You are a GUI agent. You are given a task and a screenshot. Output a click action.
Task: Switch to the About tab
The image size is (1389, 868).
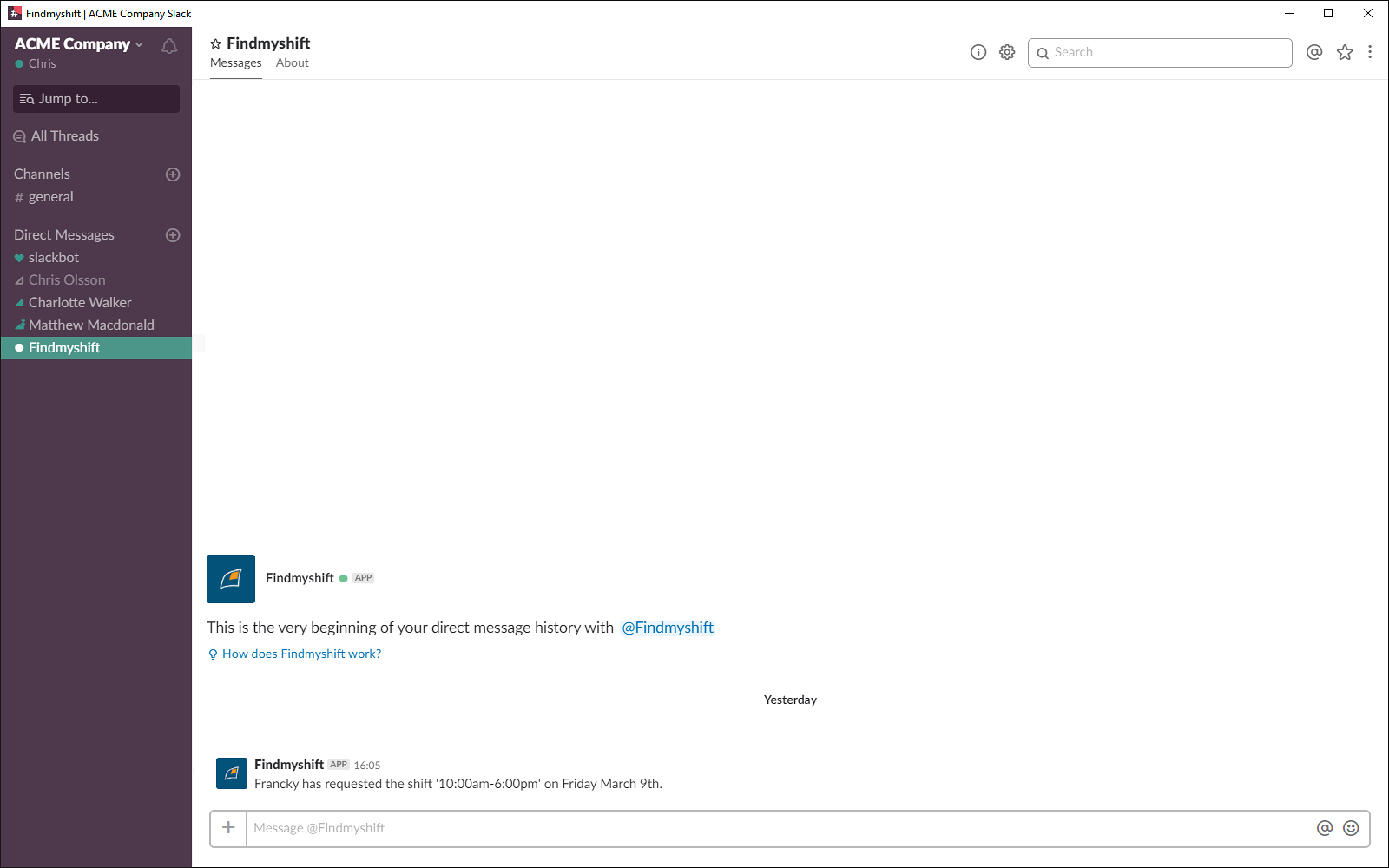(x=293, y=63)
